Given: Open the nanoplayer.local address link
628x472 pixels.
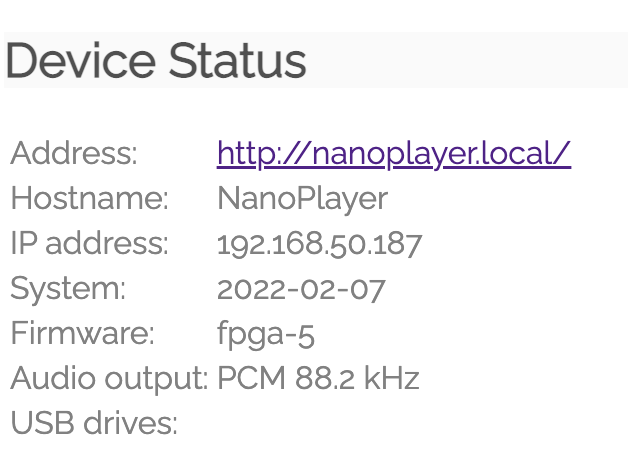Looking at the screenshot, I should point(393,154).
